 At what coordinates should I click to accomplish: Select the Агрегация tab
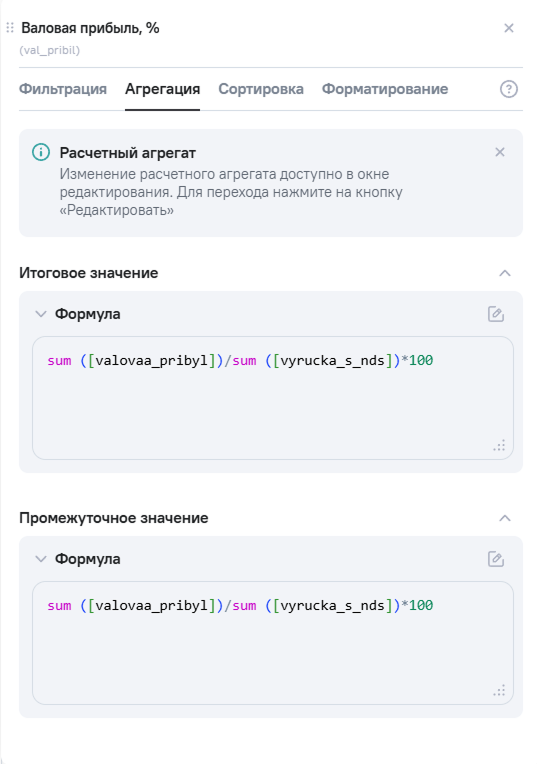click(163, 89)
